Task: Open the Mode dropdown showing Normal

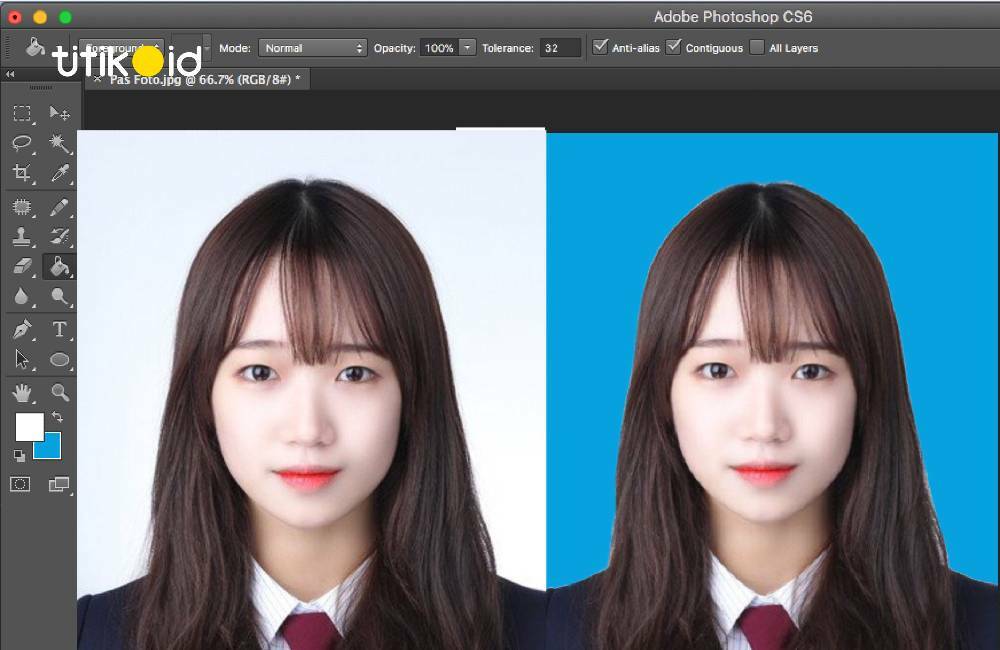Action: (x=312, y=47)
